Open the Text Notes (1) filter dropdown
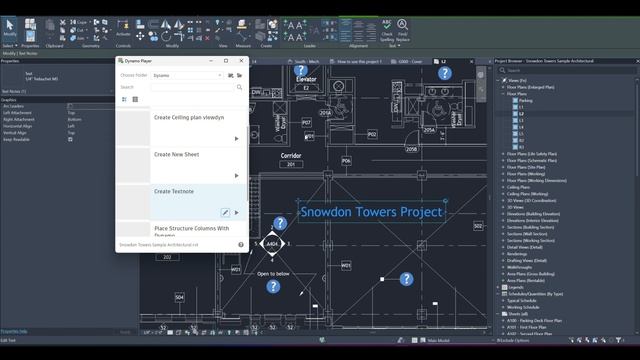 (x=57, y=91)
